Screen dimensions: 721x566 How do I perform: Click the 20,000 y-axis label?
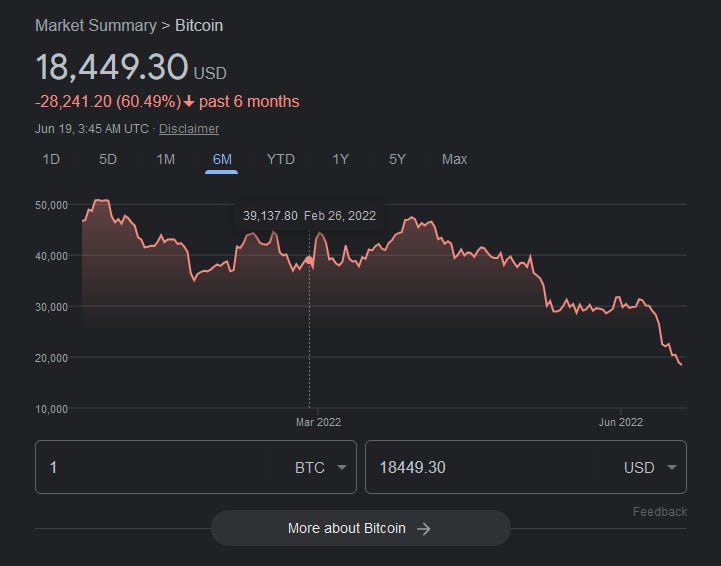point(52,358)
